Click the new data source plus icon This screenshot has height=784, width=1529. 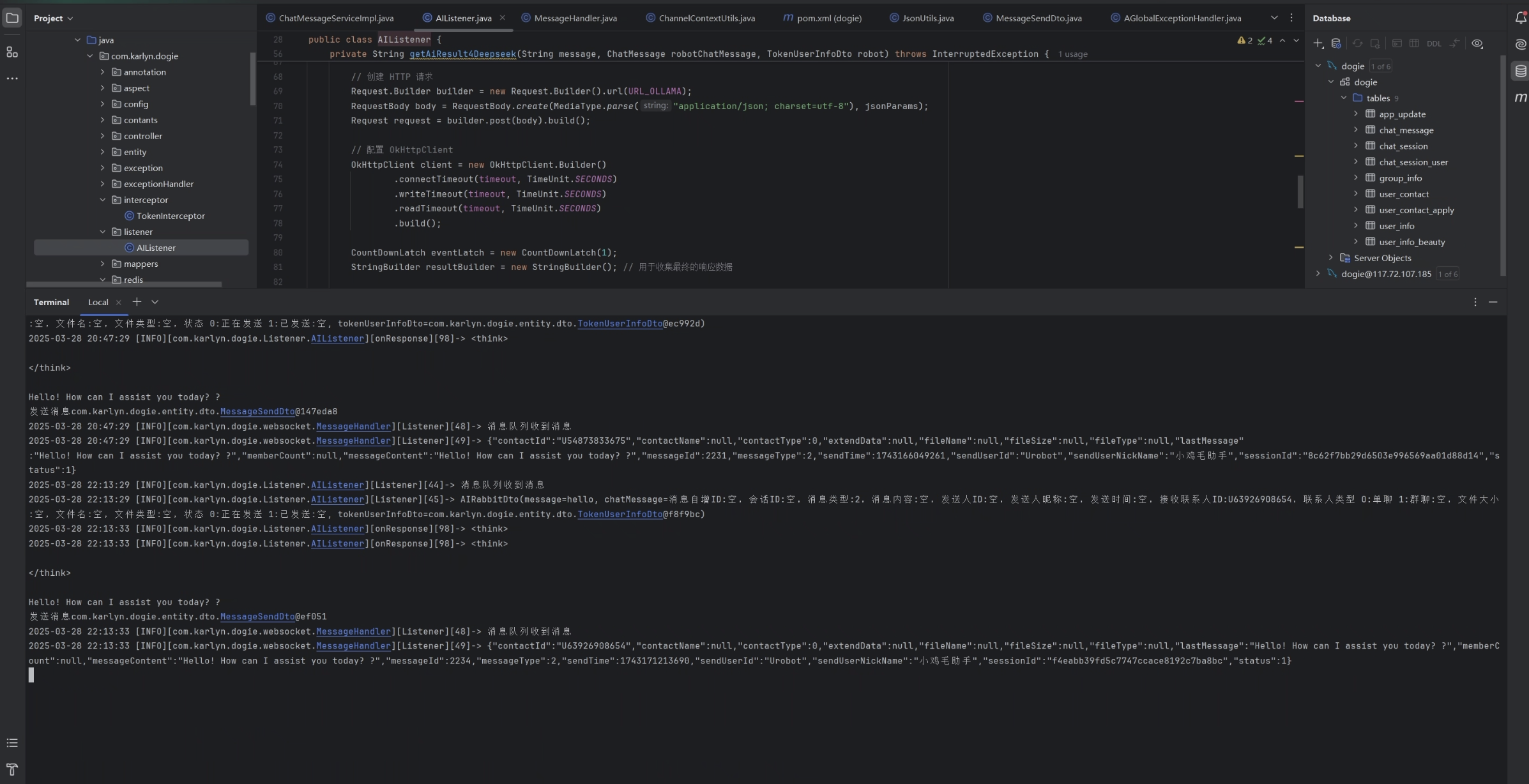point(1318,43)
